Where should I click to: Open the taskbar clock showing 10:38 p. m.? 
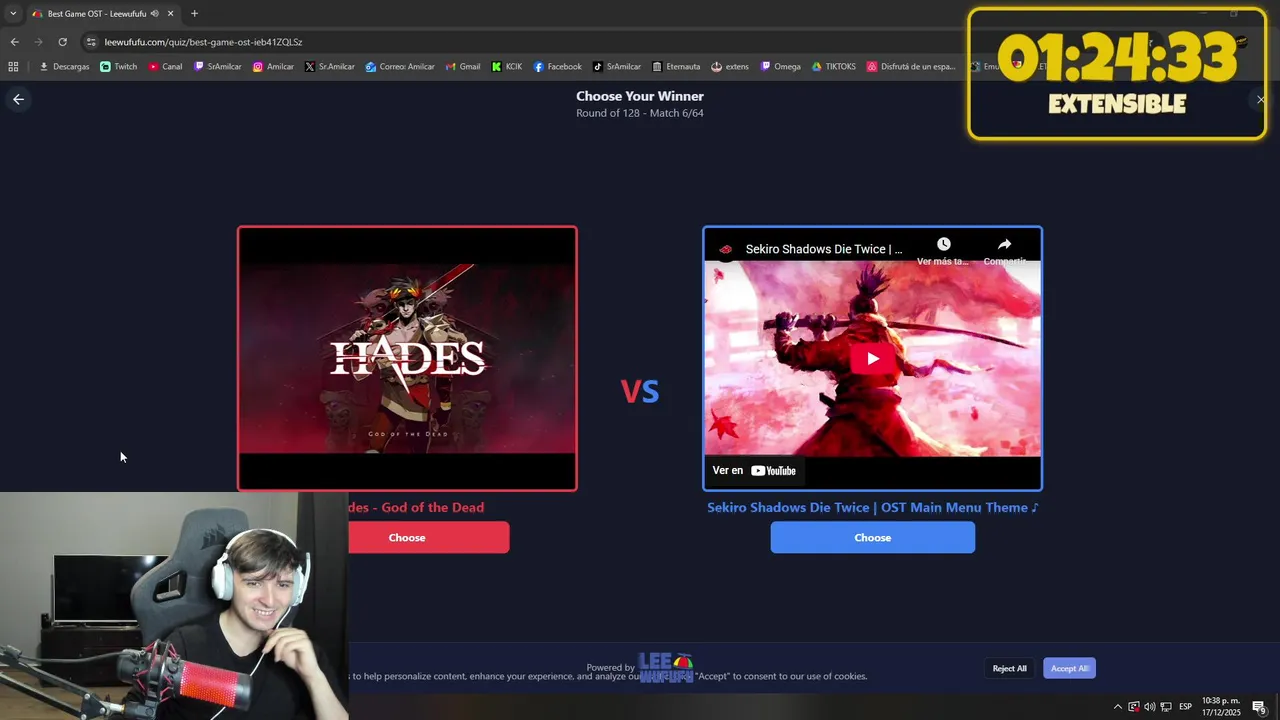coord(1221,706)
